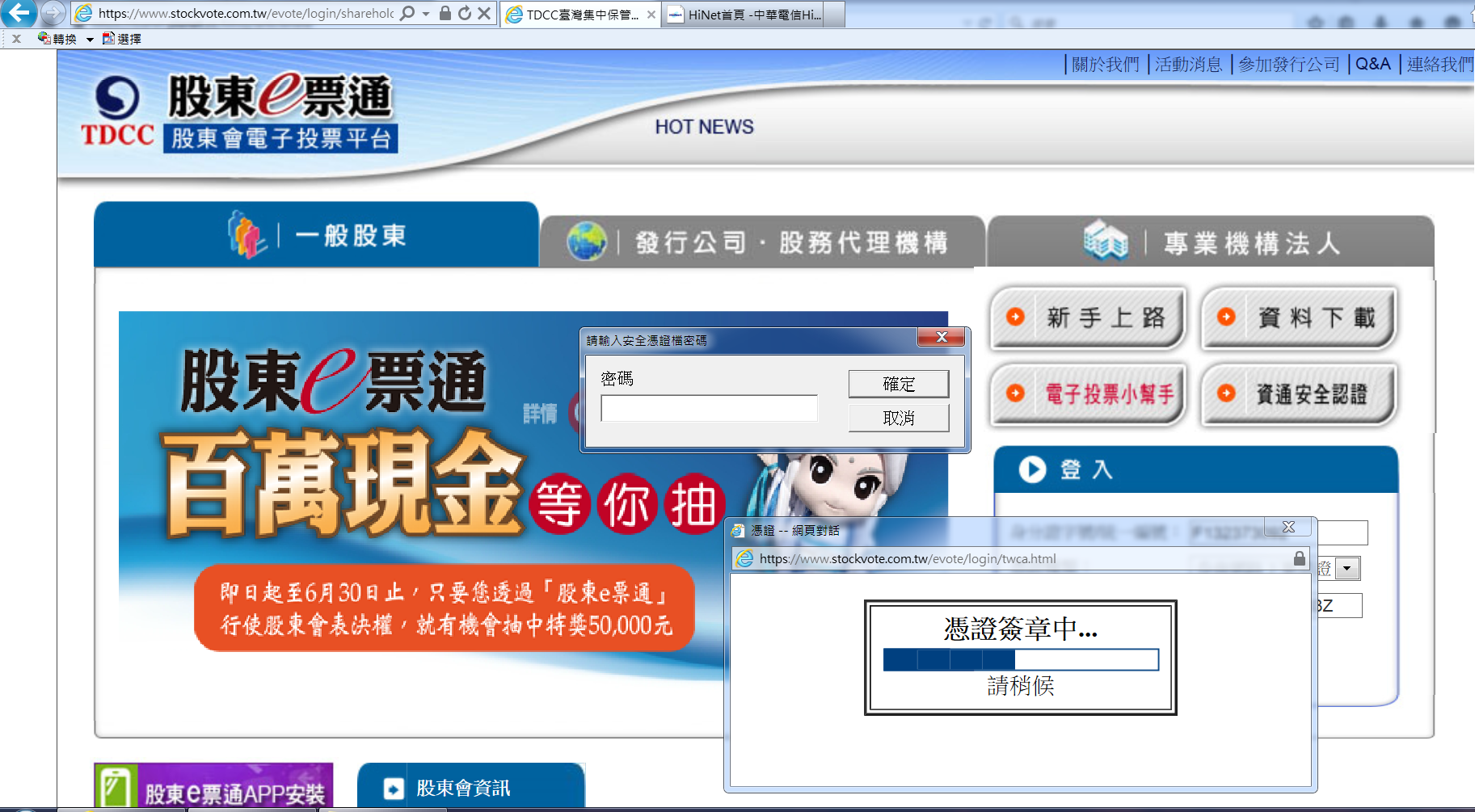Click the TDCC 股東e票通 logo
Image resolution: width=1475 pixels, height=812 pixels.
[239, 112]
